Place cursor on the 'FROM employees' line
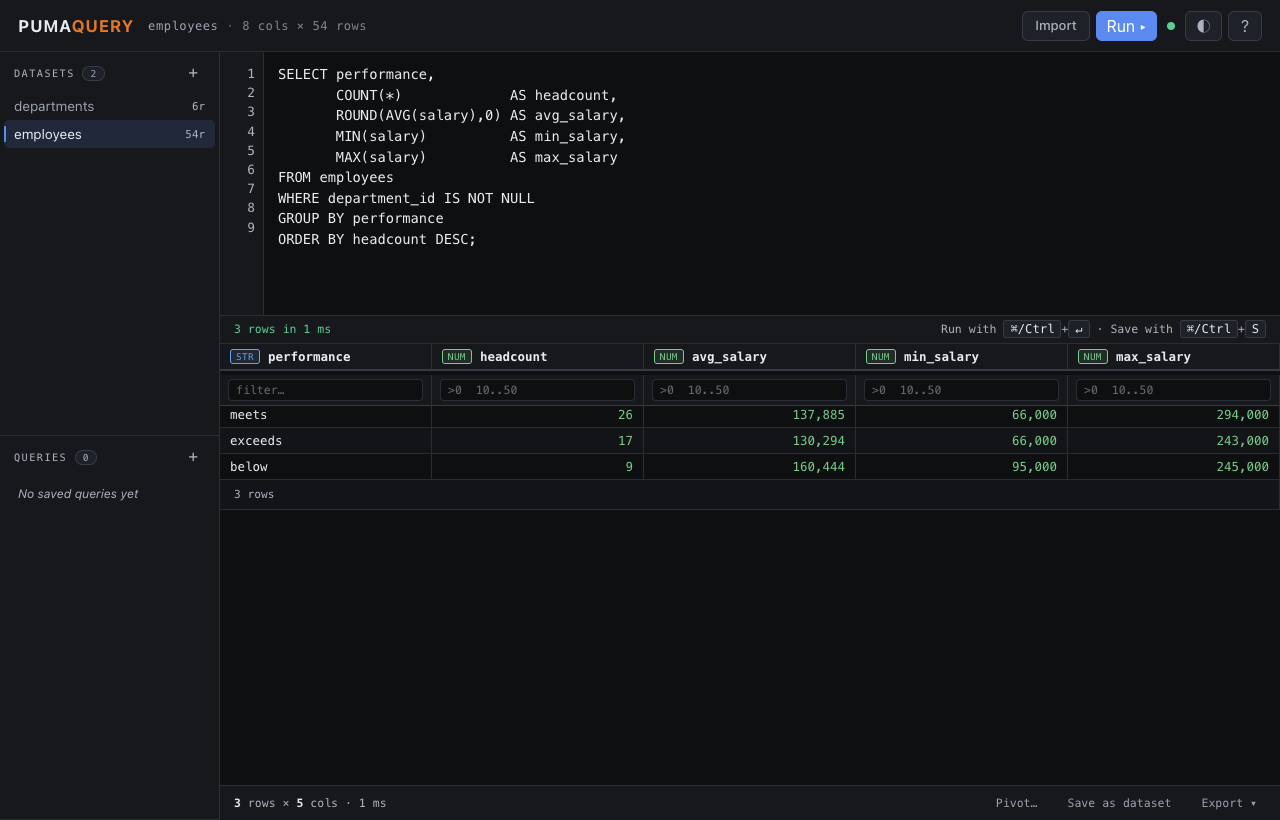Image resolution: width=1280 pixels, height=820 pixels. click(x=336, y=177)
